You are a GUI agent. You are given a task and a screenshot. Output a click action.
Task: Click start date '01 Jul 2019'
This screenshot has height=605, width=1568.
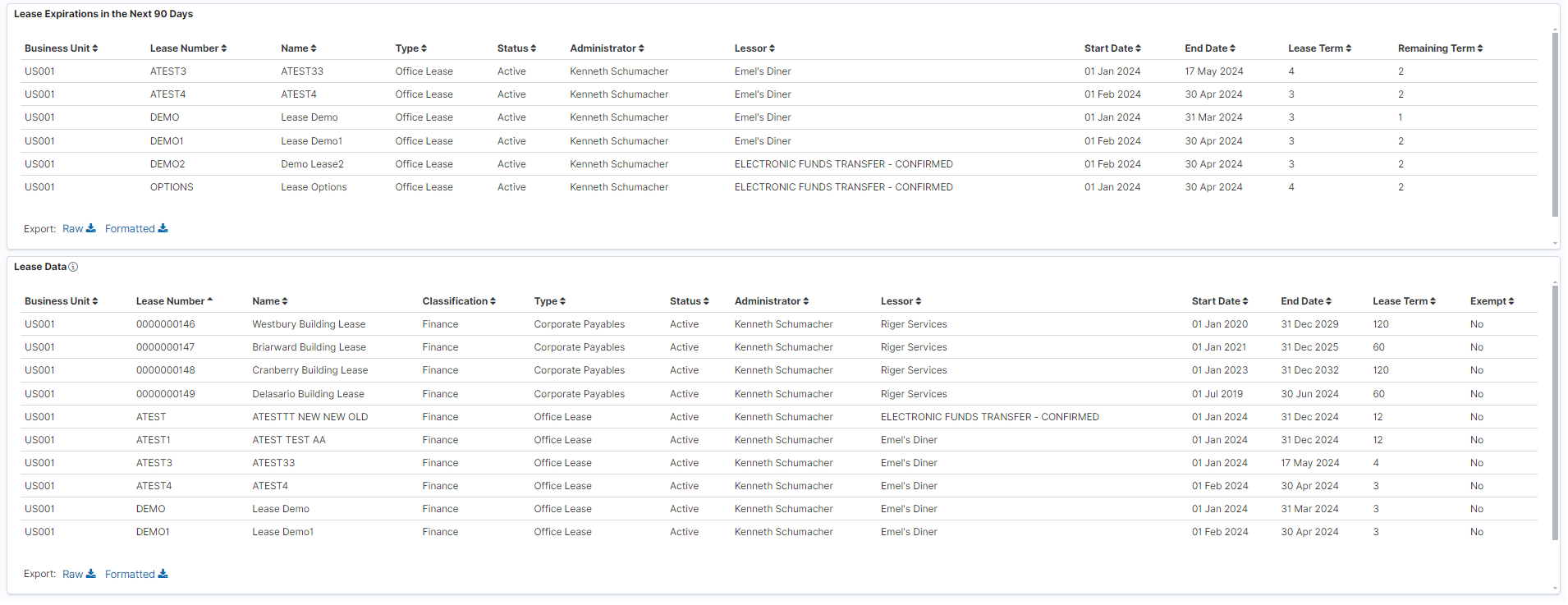[1217, 394]
